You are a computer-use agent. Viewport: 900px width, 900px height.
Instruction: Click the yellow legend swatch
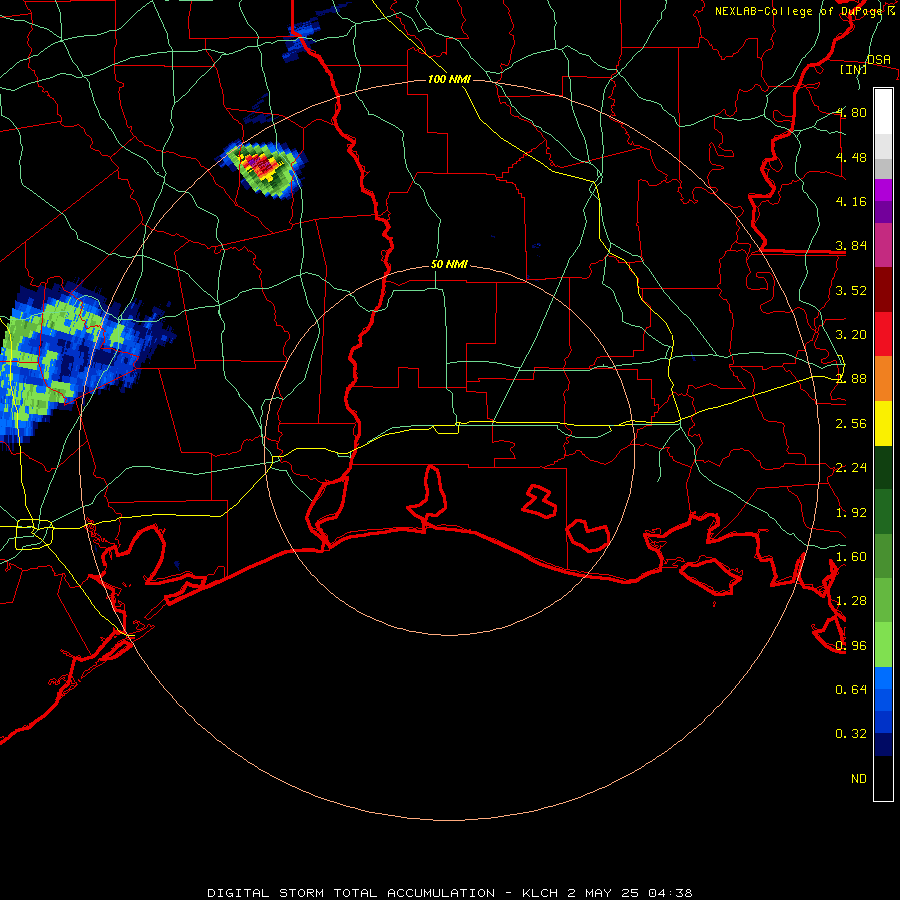click(883, 423)
